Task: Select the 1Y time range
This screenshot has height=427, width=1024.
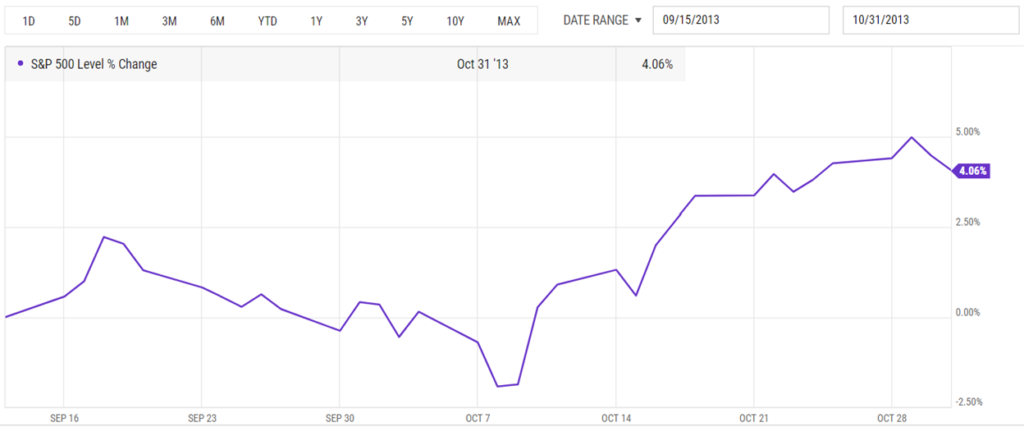Action: pos(316,21)
